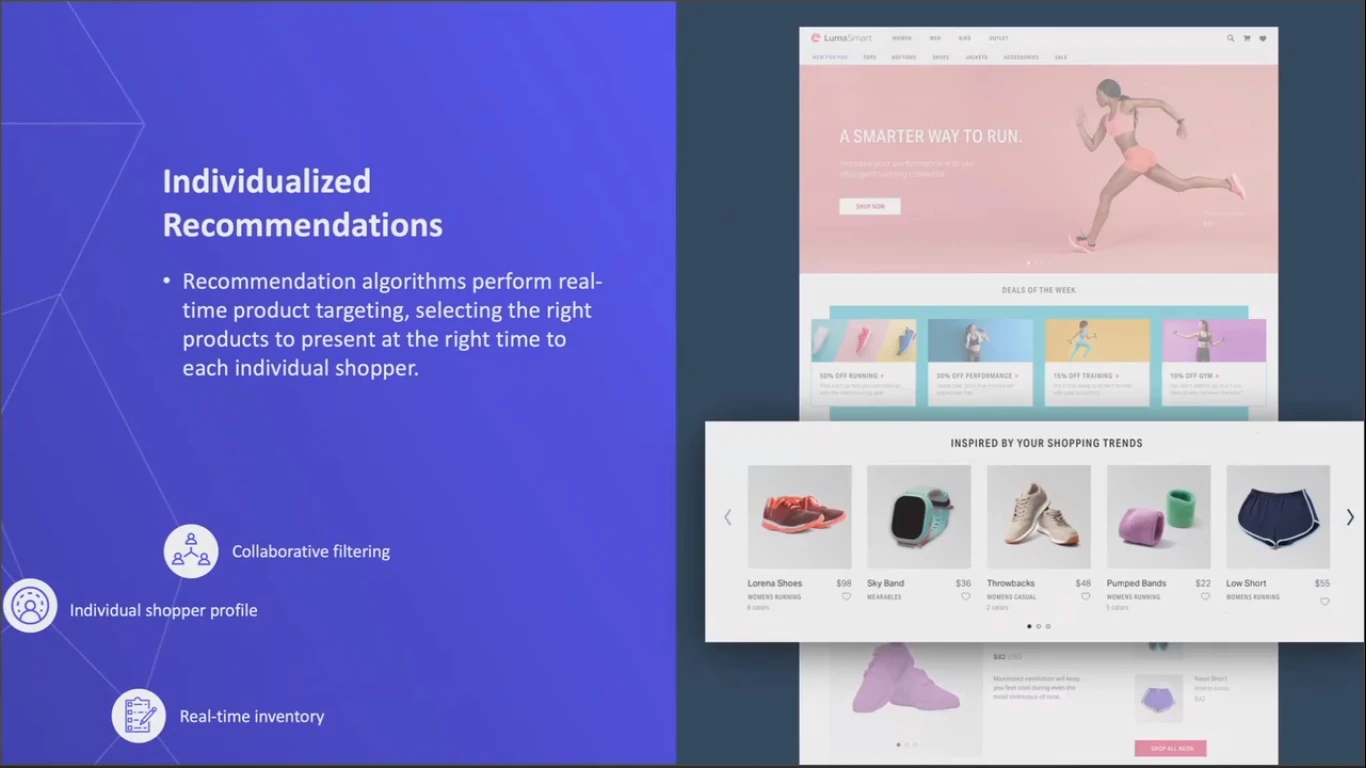
Task: Click the Throwbacks product thumbnail
Action: (x=1038, y=517)
